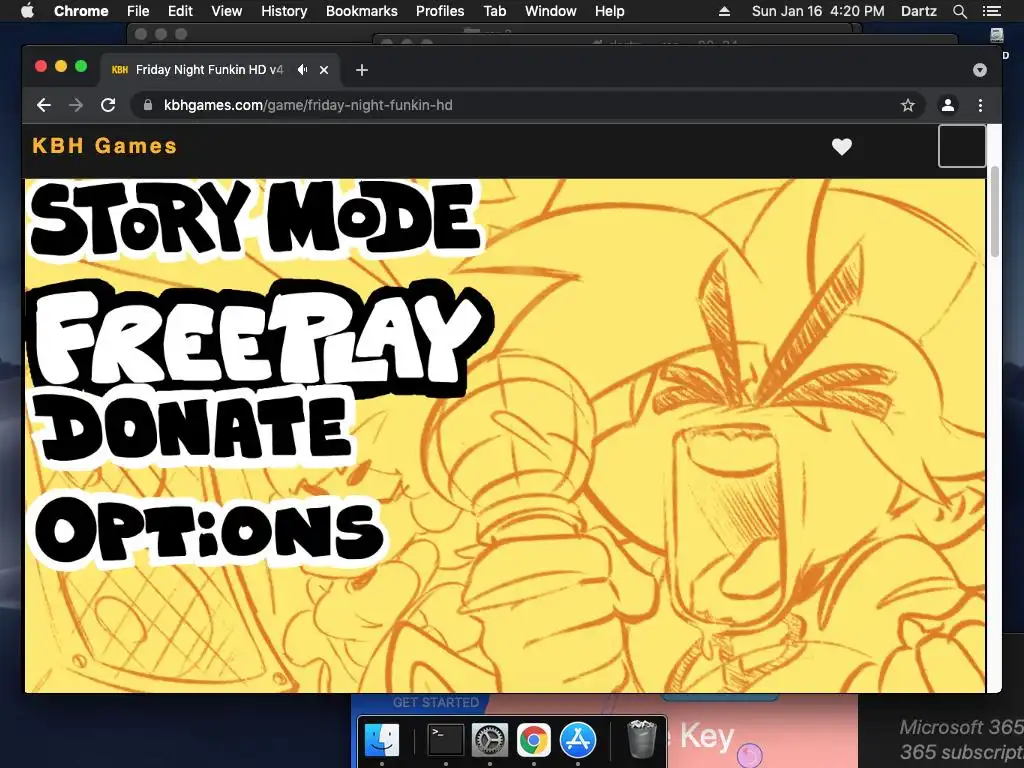The width and height of the screenshot is (1024, 768).
Task: Click the Chrome forward arrow
Action: 76,105
